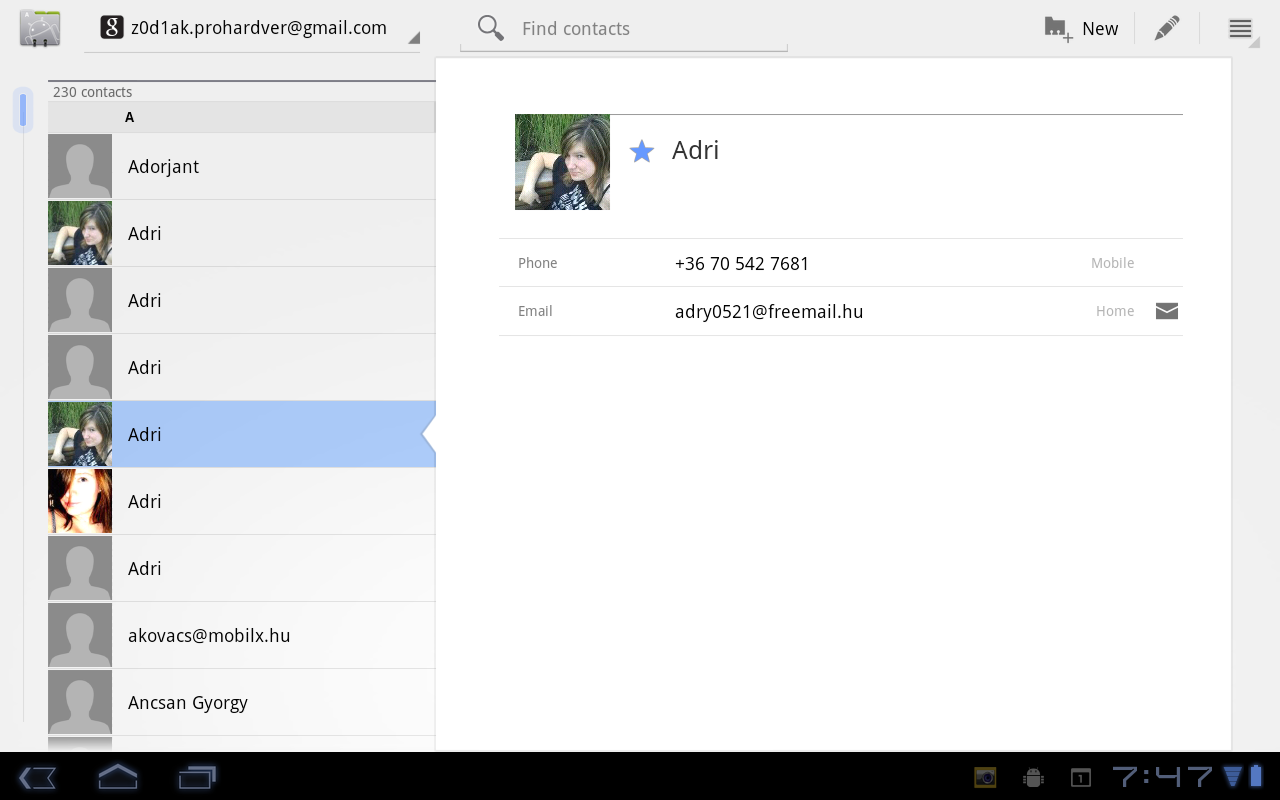This screenshot has width=1280, height=800.
Task: Tap the Contacts app icon
Action: (x=40, y=28)
